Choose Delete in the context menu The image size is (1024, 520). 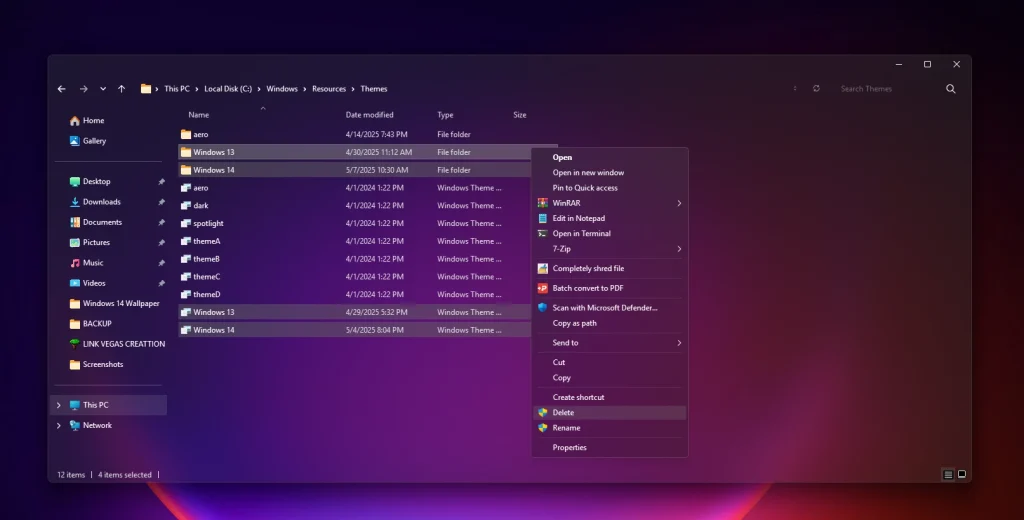pos(610,413)
